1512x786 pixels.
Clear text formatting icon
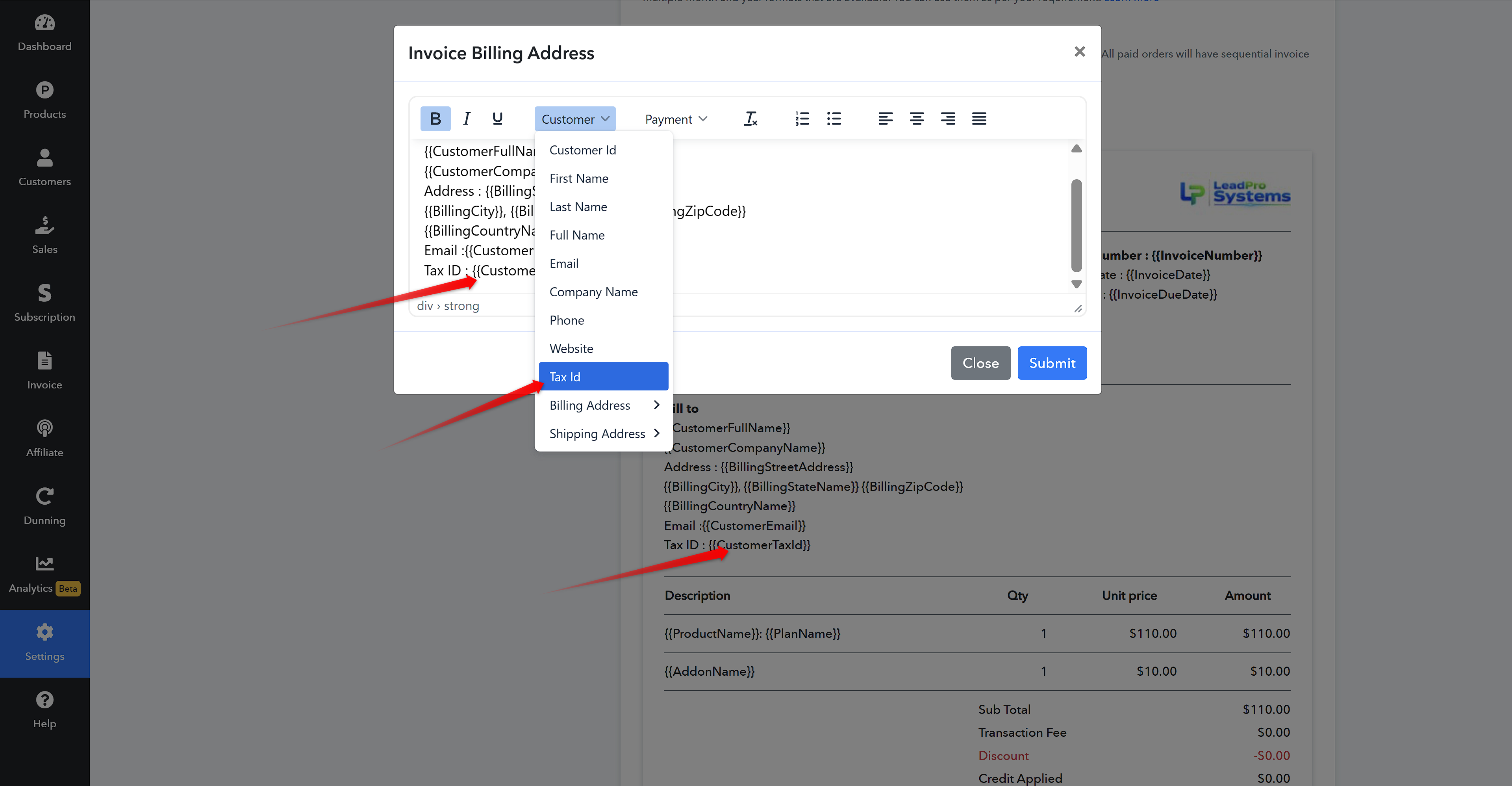[x=751, y=119]
